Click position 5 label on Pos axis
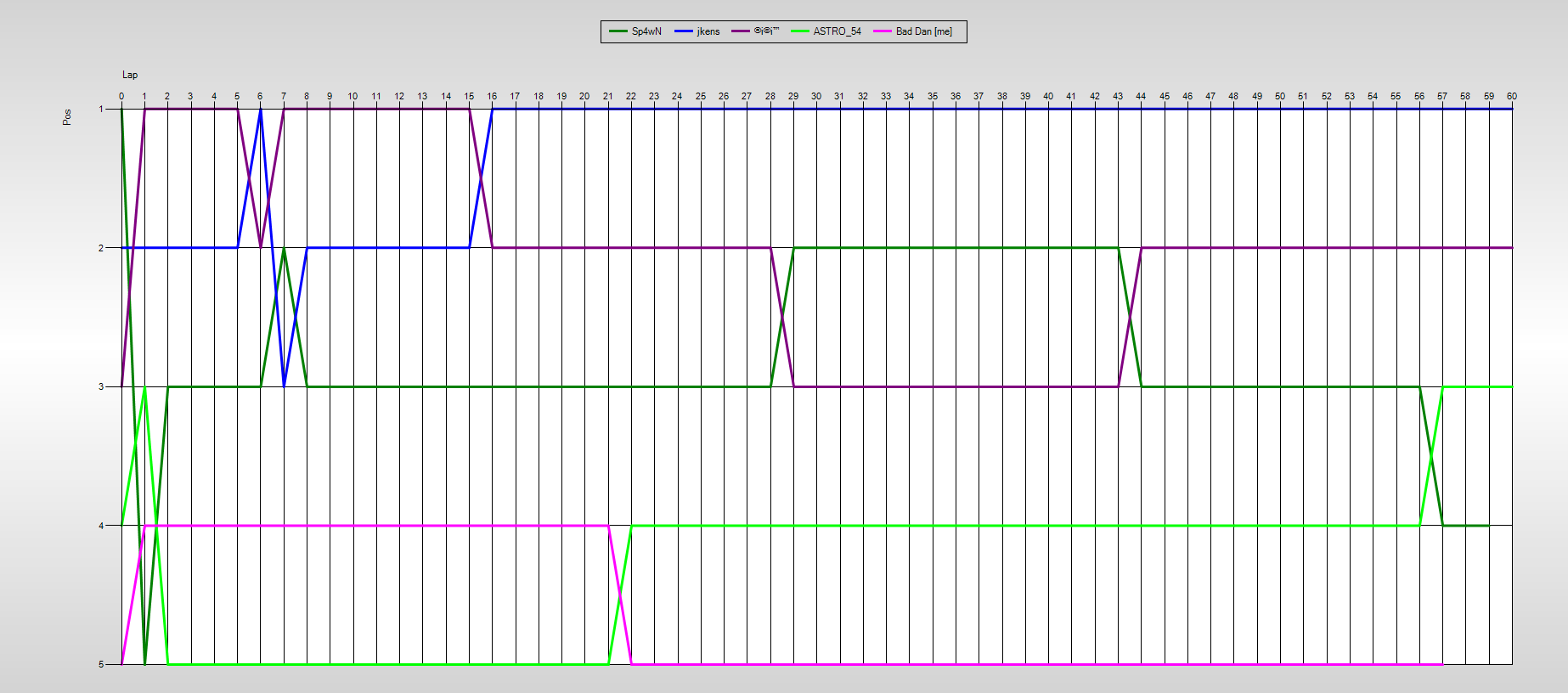1568x693 pixels. 101,664
